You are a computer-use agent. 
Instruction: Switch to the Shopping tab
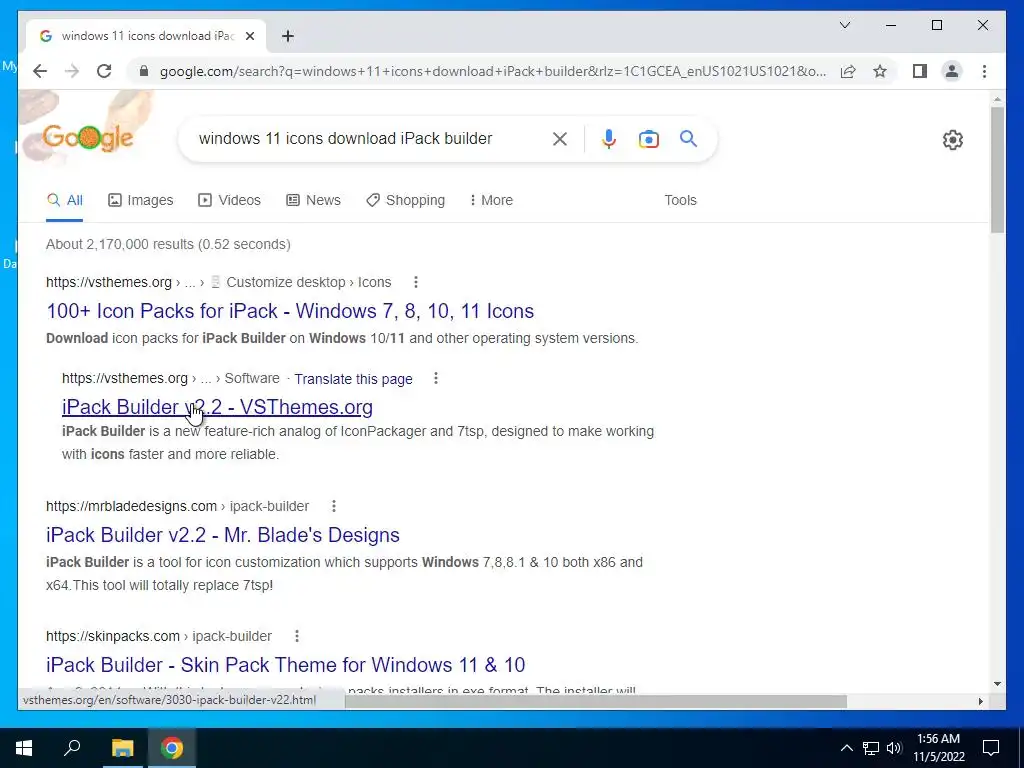406,200
